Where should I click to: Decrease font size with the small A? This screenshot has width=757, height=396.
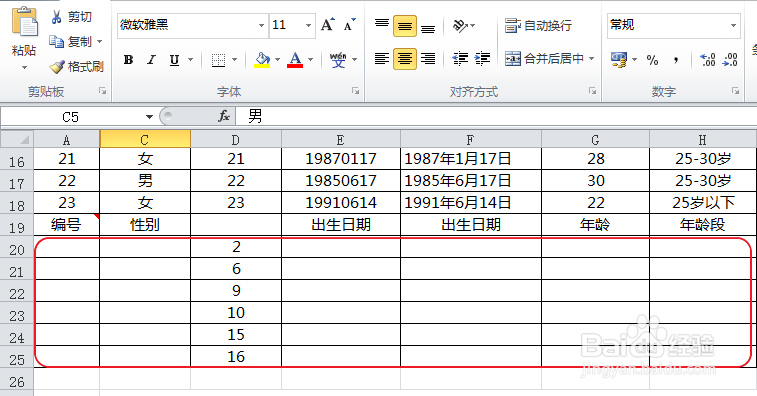[349, 25]
